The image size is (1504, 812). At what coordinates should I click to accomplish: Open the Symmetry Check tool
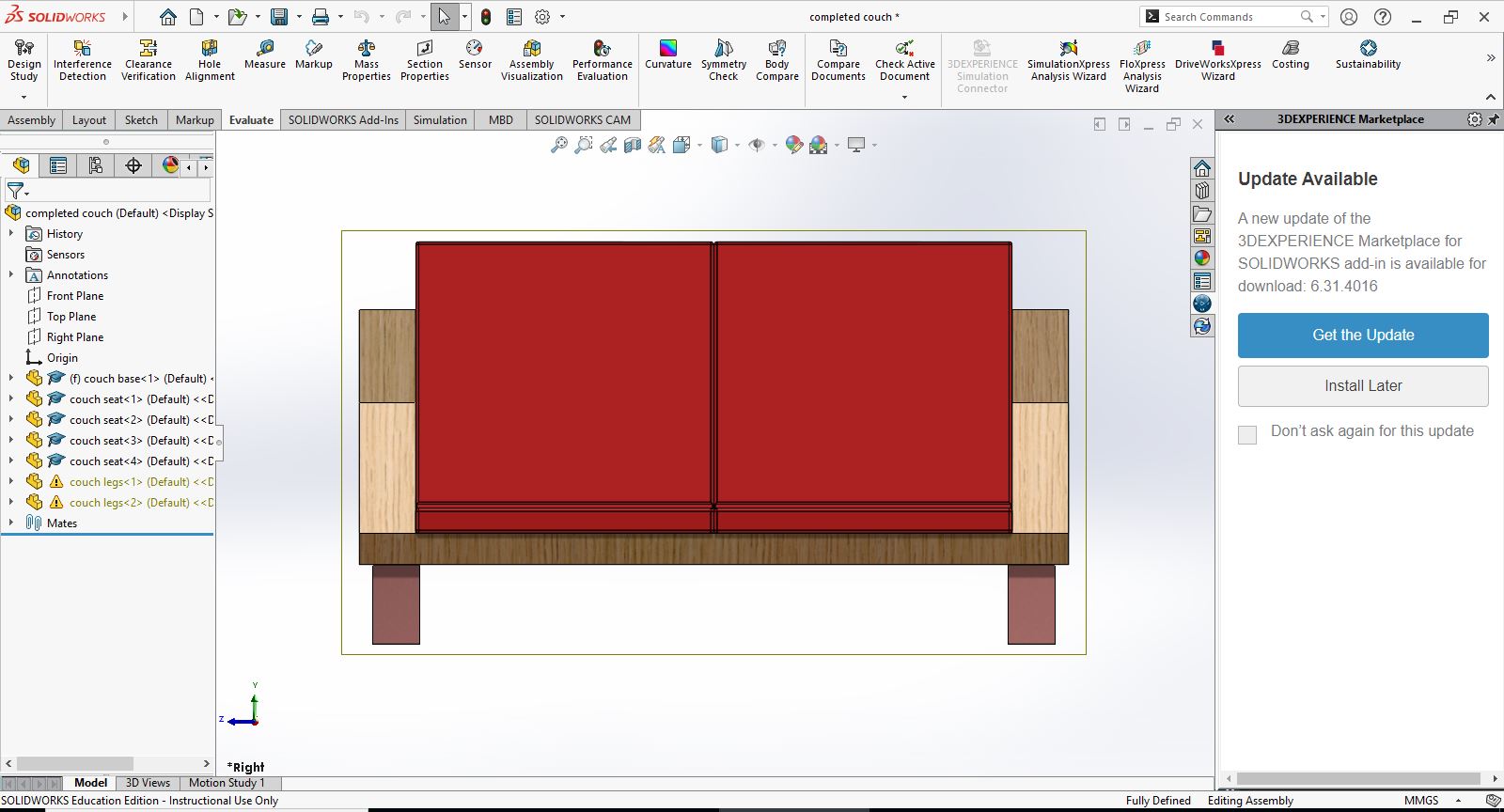[x=724, y=60]
